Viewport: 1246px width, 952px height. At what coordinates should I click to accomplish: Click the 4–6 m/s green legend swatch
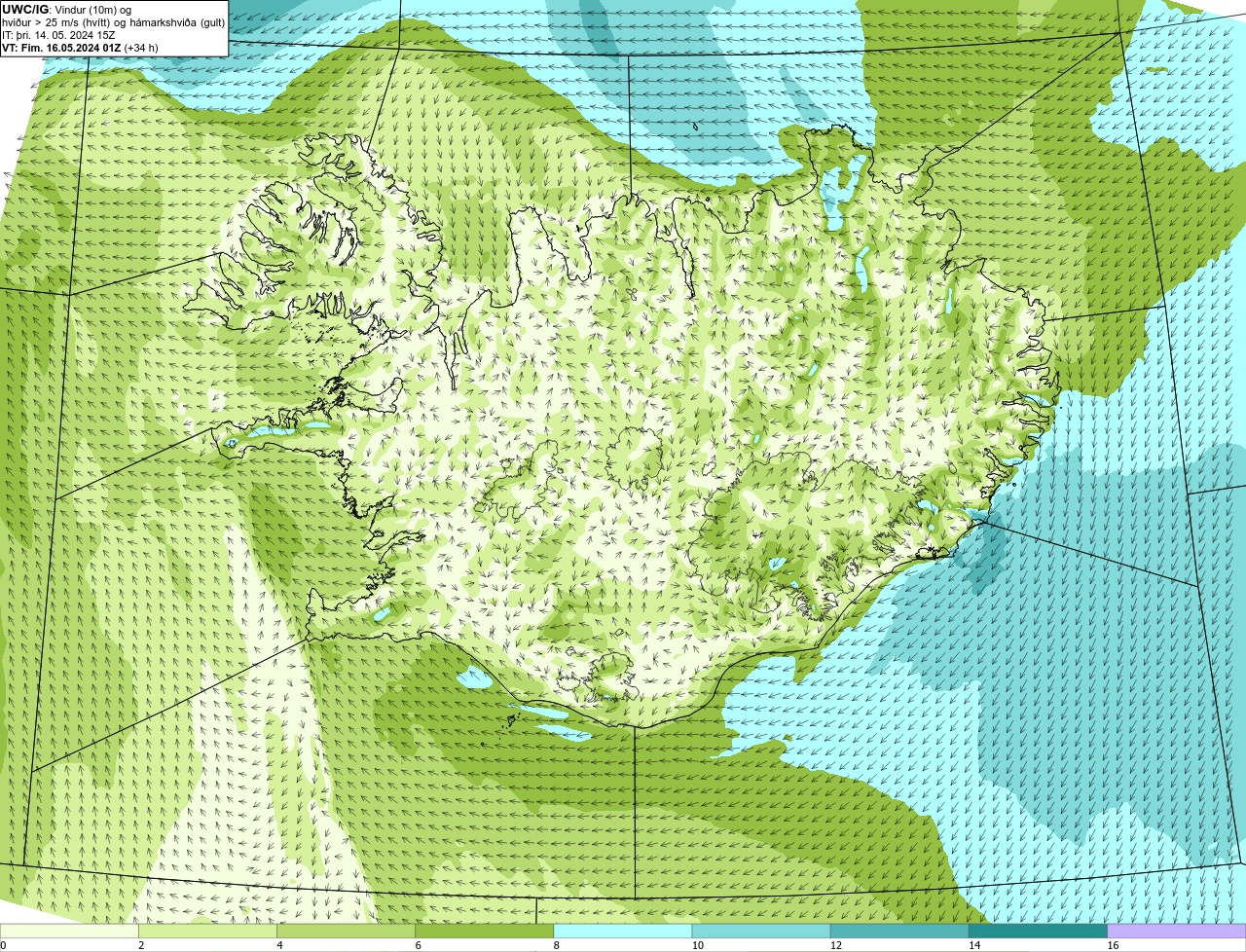pyautogui.click(x=347, y=931)
